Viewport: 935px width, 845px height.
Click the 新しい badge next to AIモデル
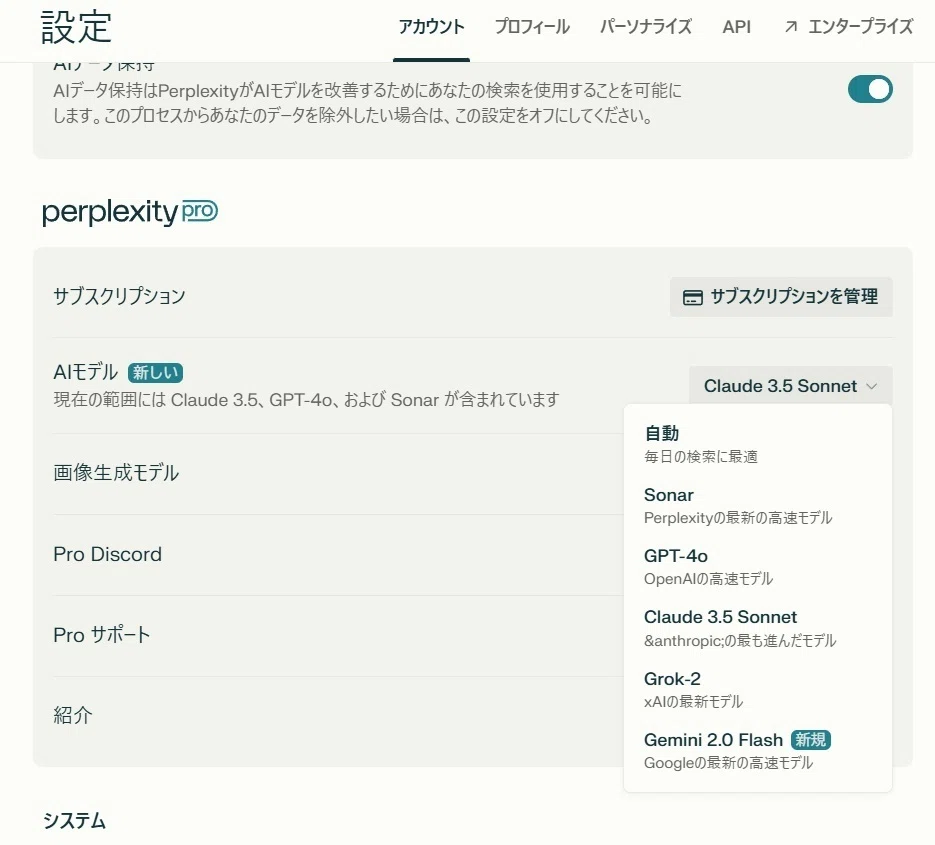point(155,373)
